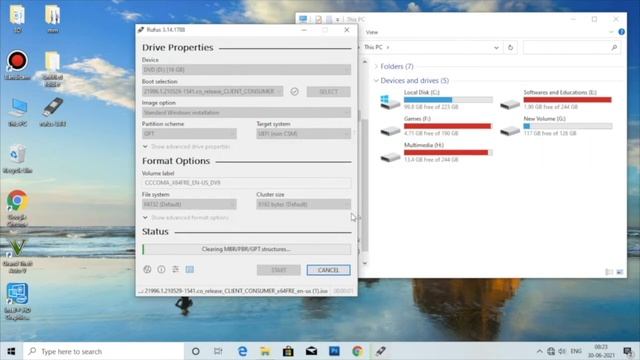Open Microsoft Store from taskbar
This screenshot has width=640, height=360.
pyautogui.click(x=288, y=351)
